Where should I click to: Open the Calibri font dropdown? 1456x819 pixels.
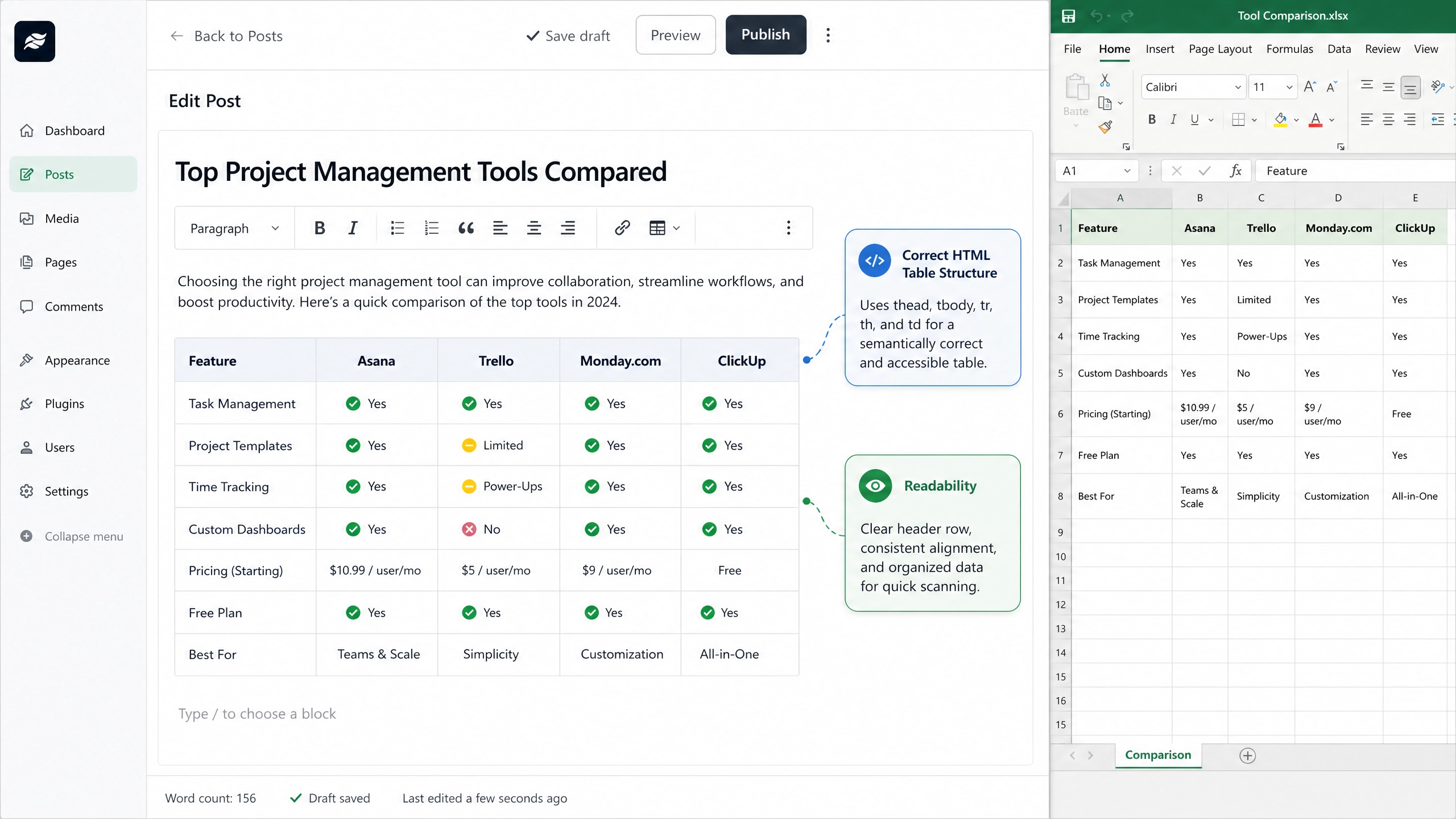(1238, 87)
